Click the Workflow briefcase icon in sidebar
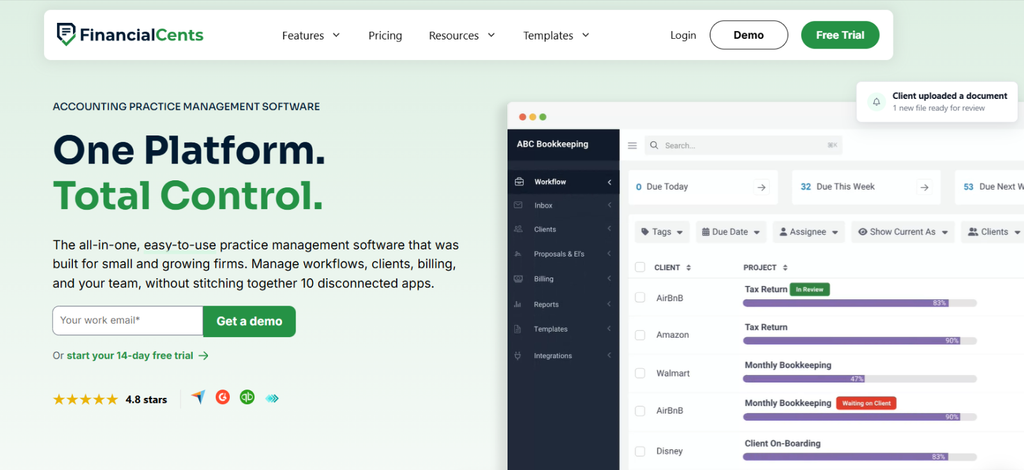 point(519,181)
